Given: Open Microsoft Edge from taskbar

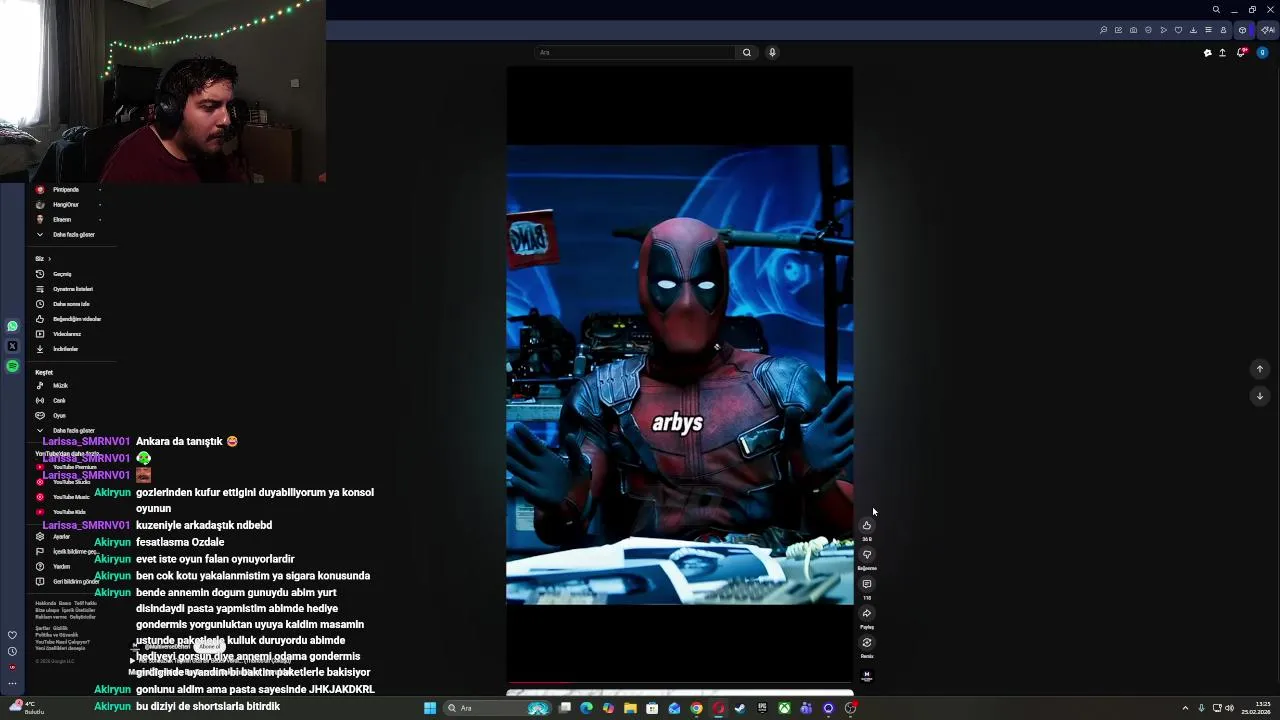Looking at the screenshot, I should pyautogui.click(x=586, y=708).
